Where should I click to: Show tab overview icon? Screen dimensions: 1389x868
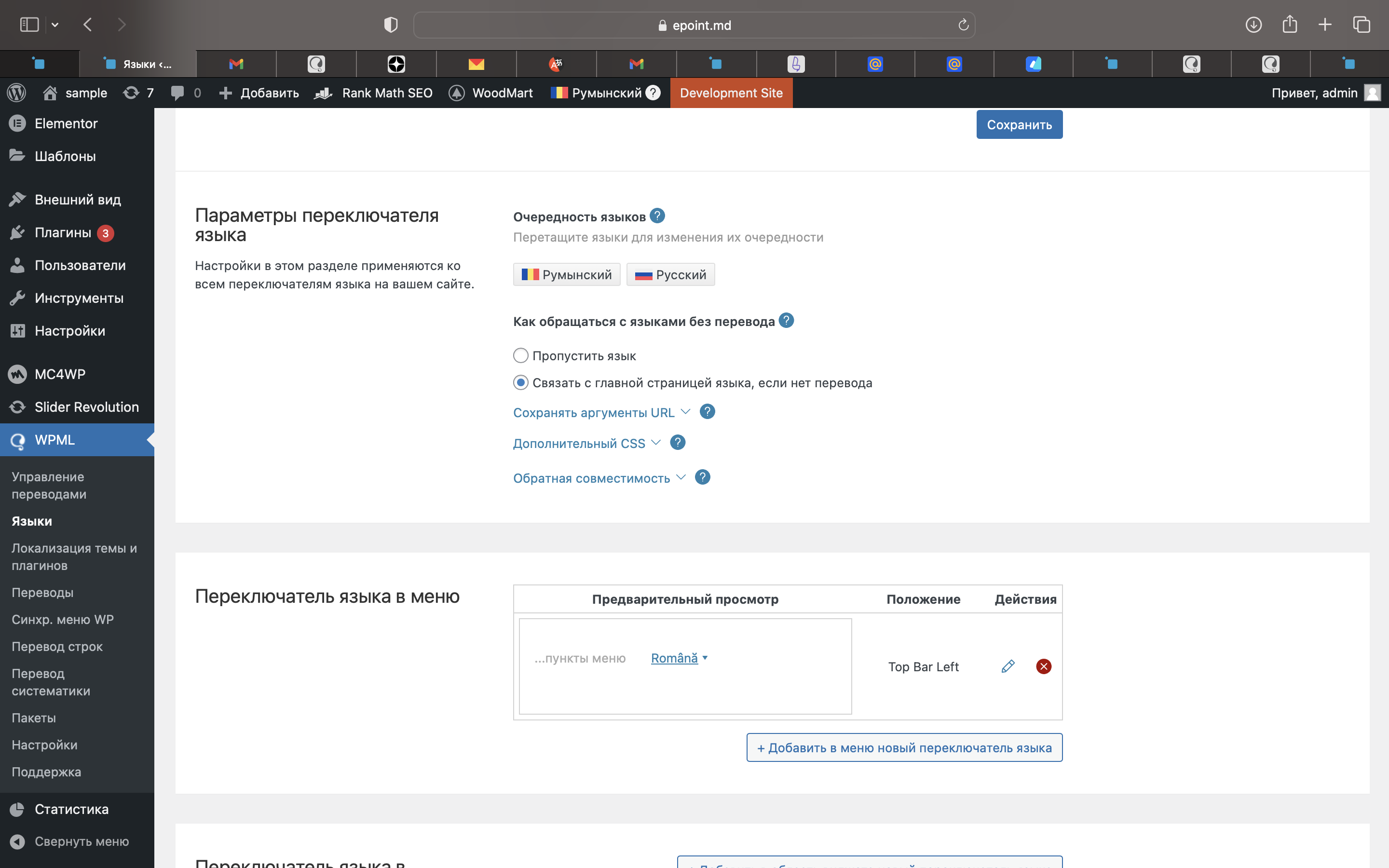point(1362,25)
